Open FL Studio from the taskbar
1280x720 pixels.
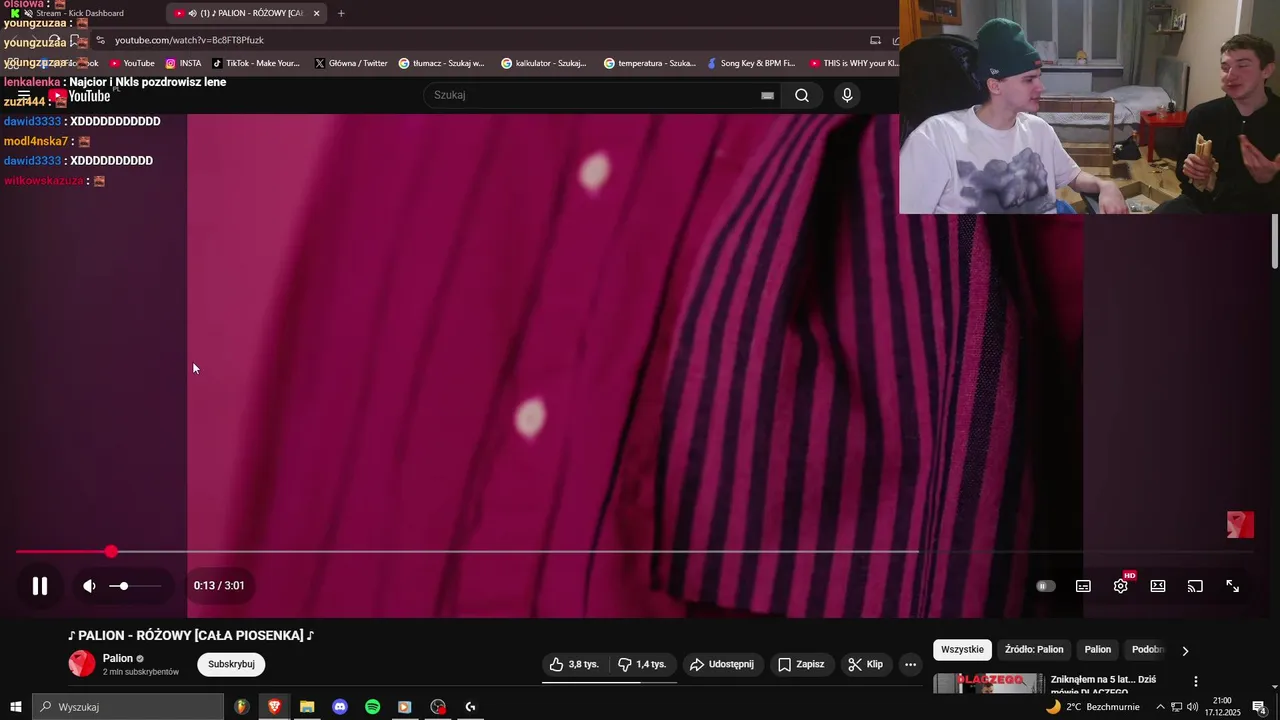[x=242, y=707]
